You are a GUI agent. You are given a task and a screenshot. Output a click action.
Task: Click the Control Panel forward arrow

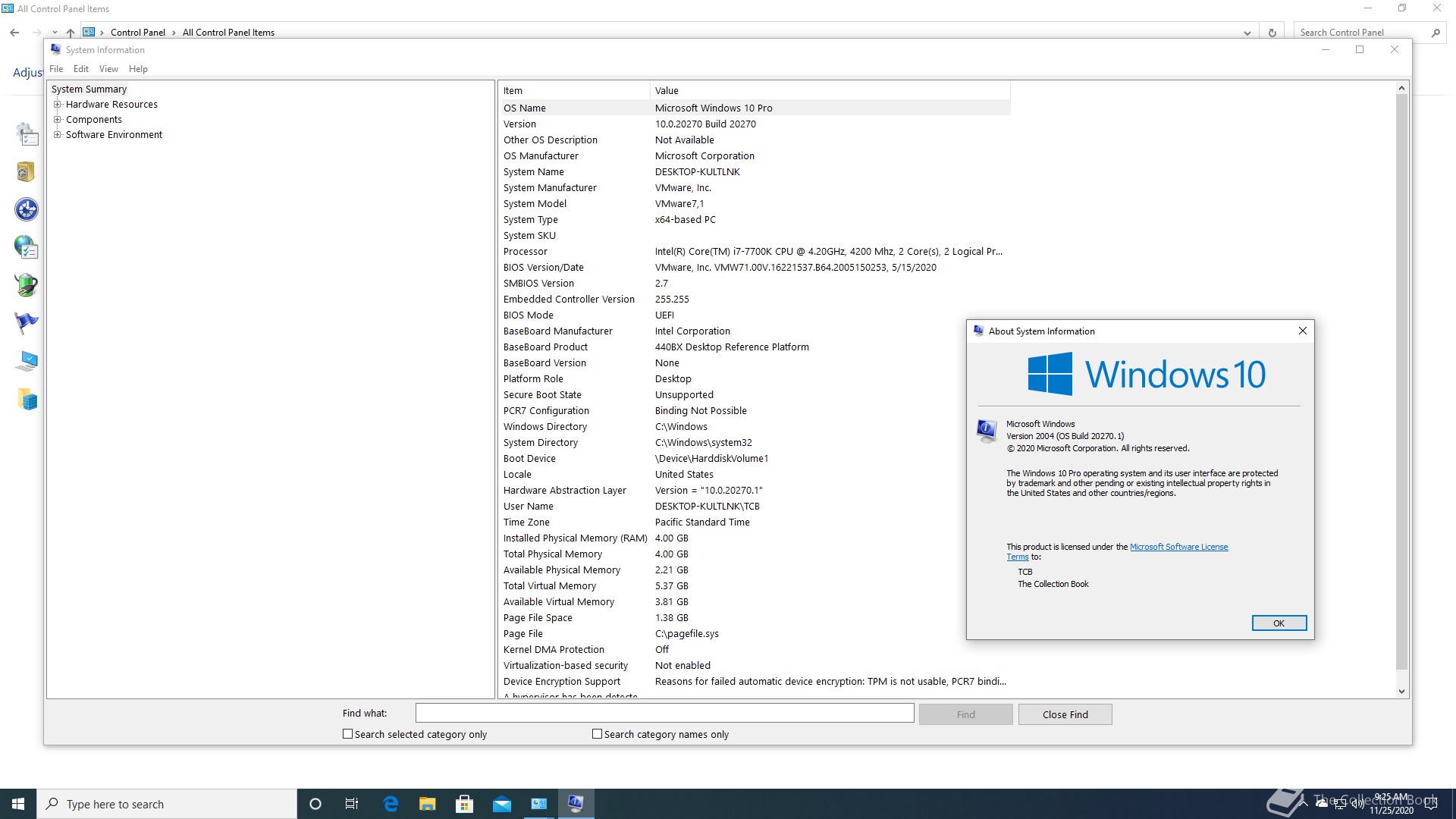[36, 33]
